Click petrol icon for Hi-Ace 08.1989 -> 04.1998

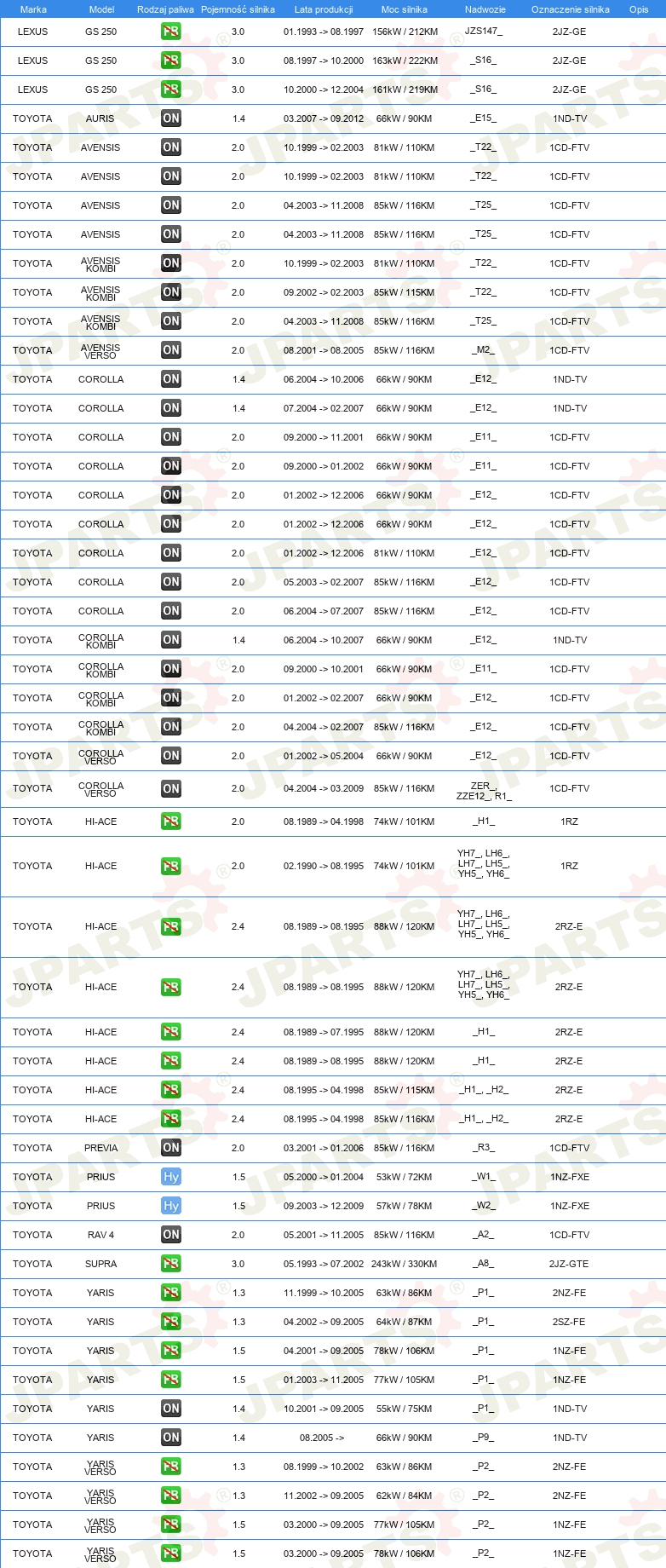[x=171, y=821]
